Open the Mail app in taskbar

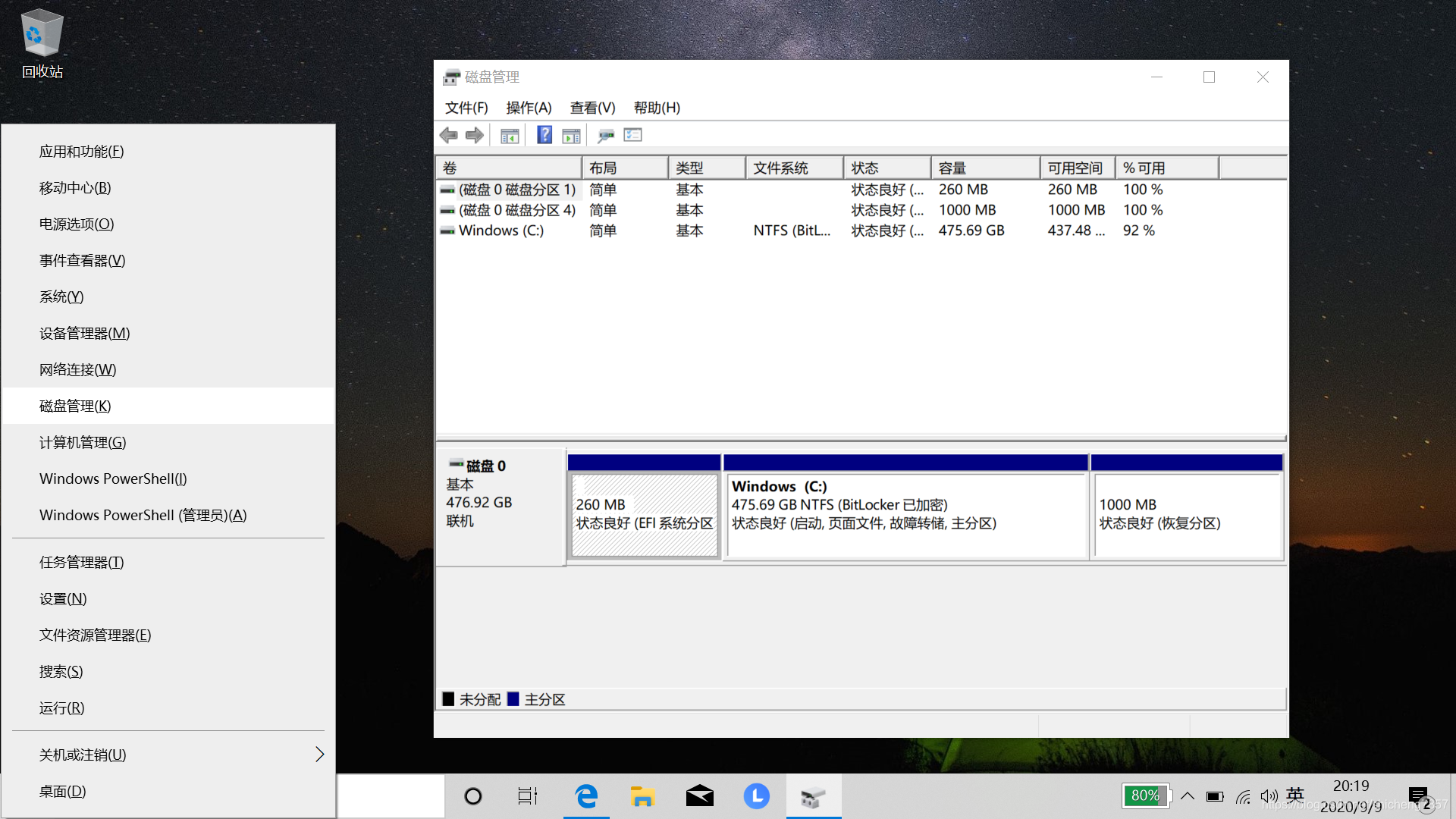click(x=699, y=796)
